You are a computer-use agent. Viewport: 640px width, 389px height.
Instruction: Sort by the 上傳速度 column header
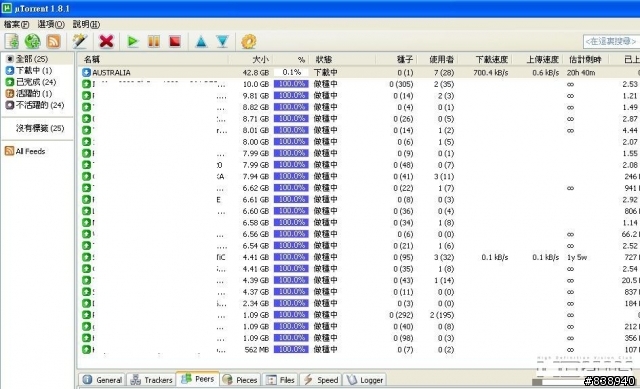click(x=538, y=60)
